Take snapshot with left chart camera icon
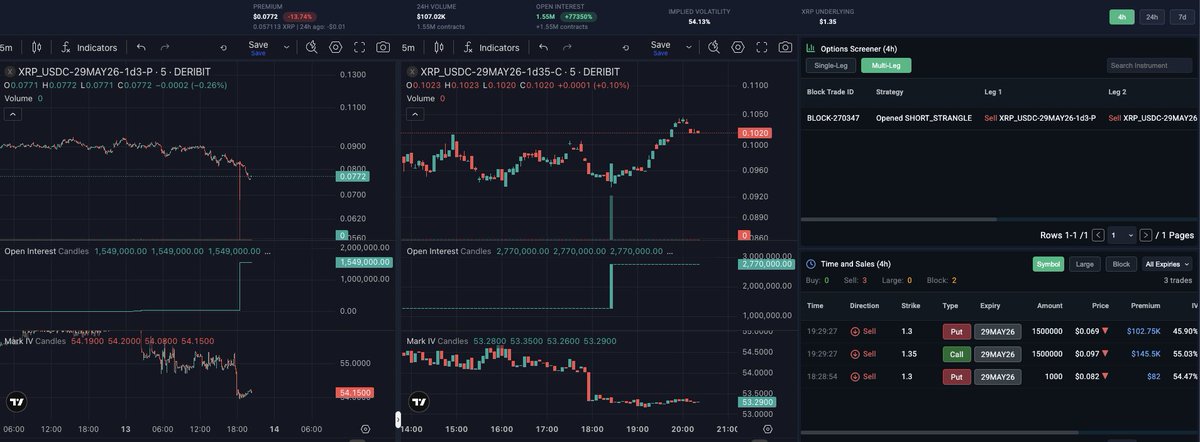1200x442 pixels. (384, 47)
